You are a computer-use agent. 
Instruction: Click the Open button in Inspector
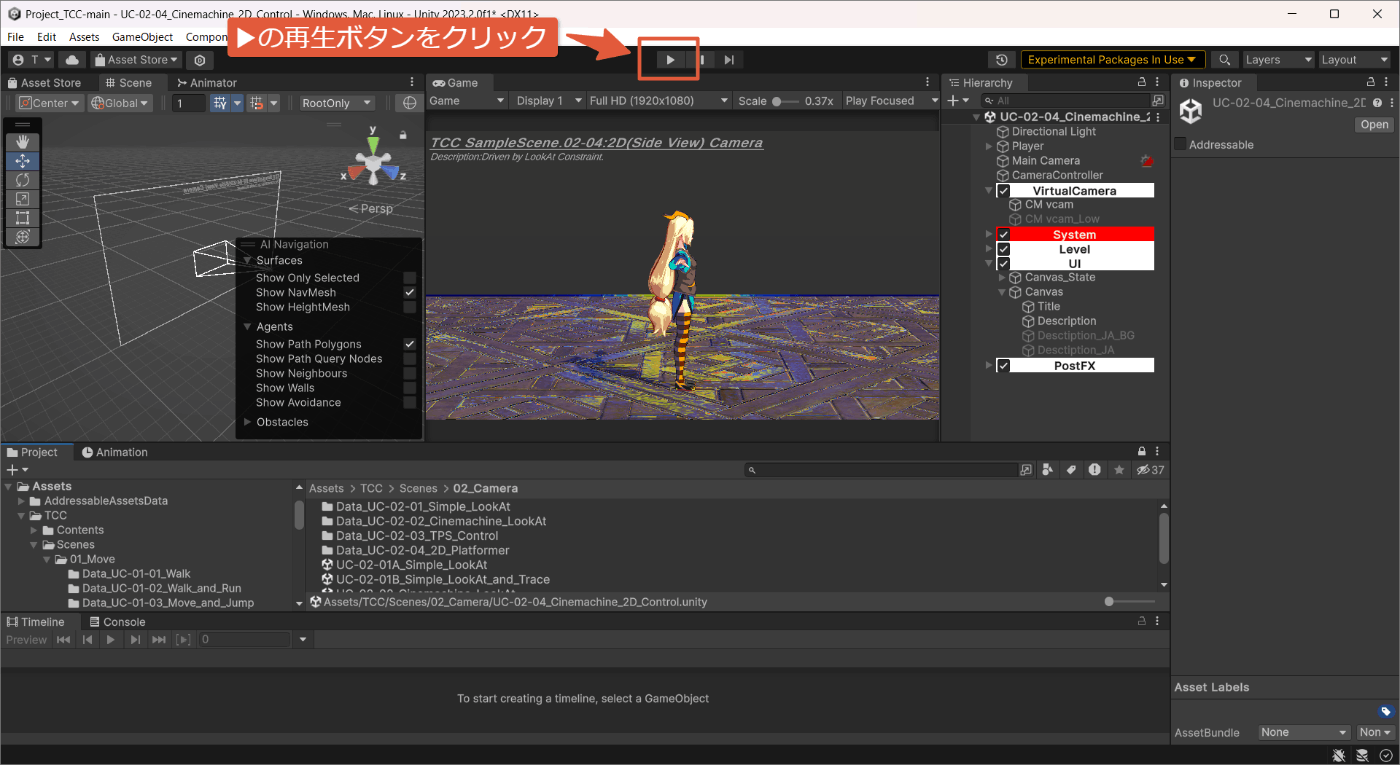(x=1374, y=125)
